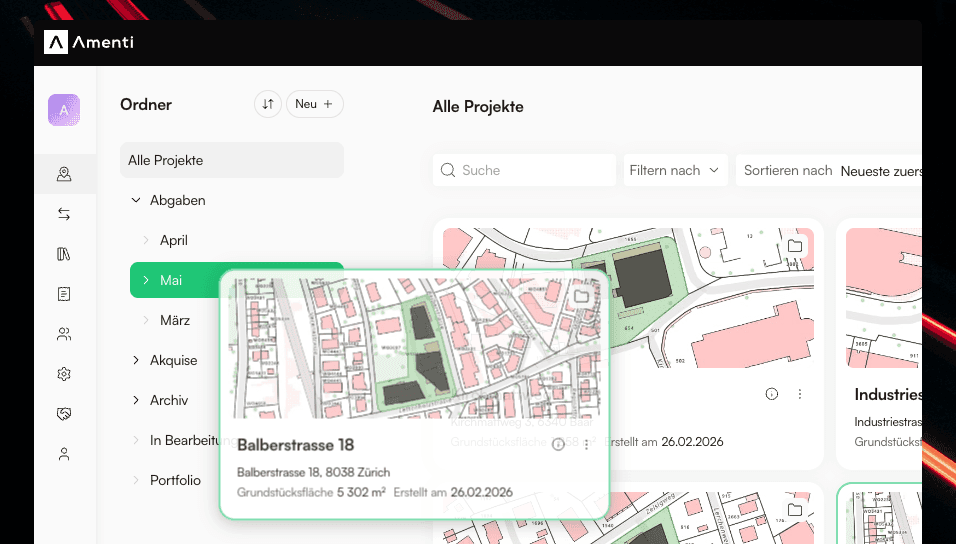Image resolution: width=956 pixels, height=544 pixels.
Task: Open three-dot menu on Balberstrasse 18 card
Action: [587, 445]
